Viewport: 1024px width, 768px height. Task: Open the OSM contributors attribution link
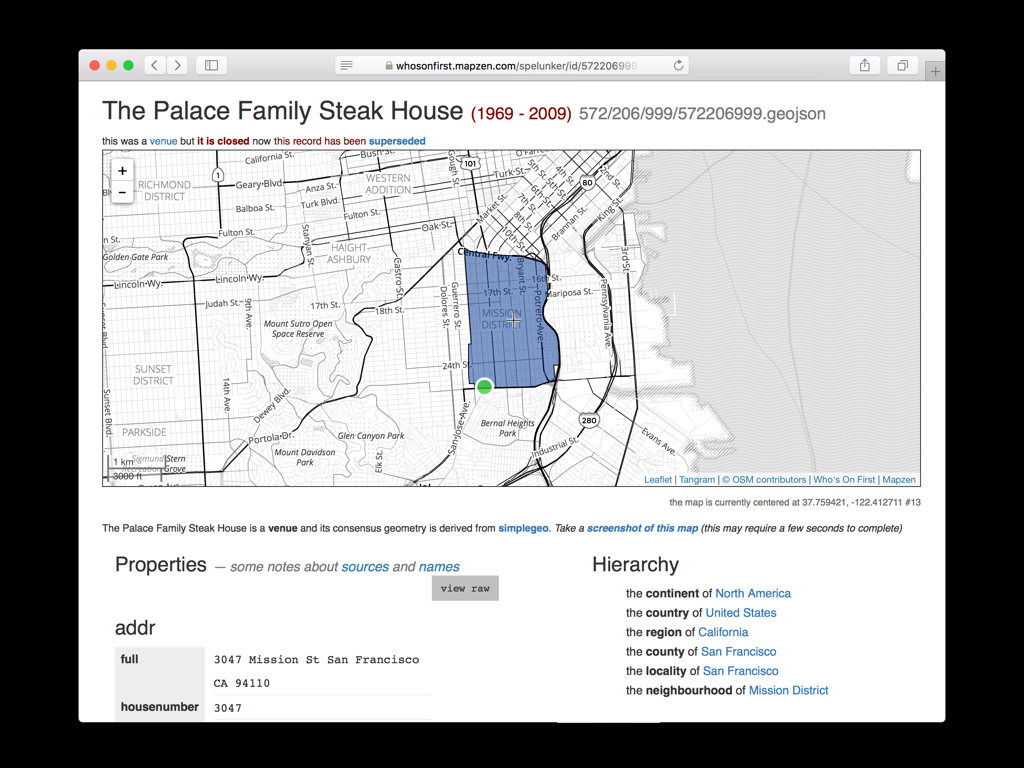[x=764, y=480]
